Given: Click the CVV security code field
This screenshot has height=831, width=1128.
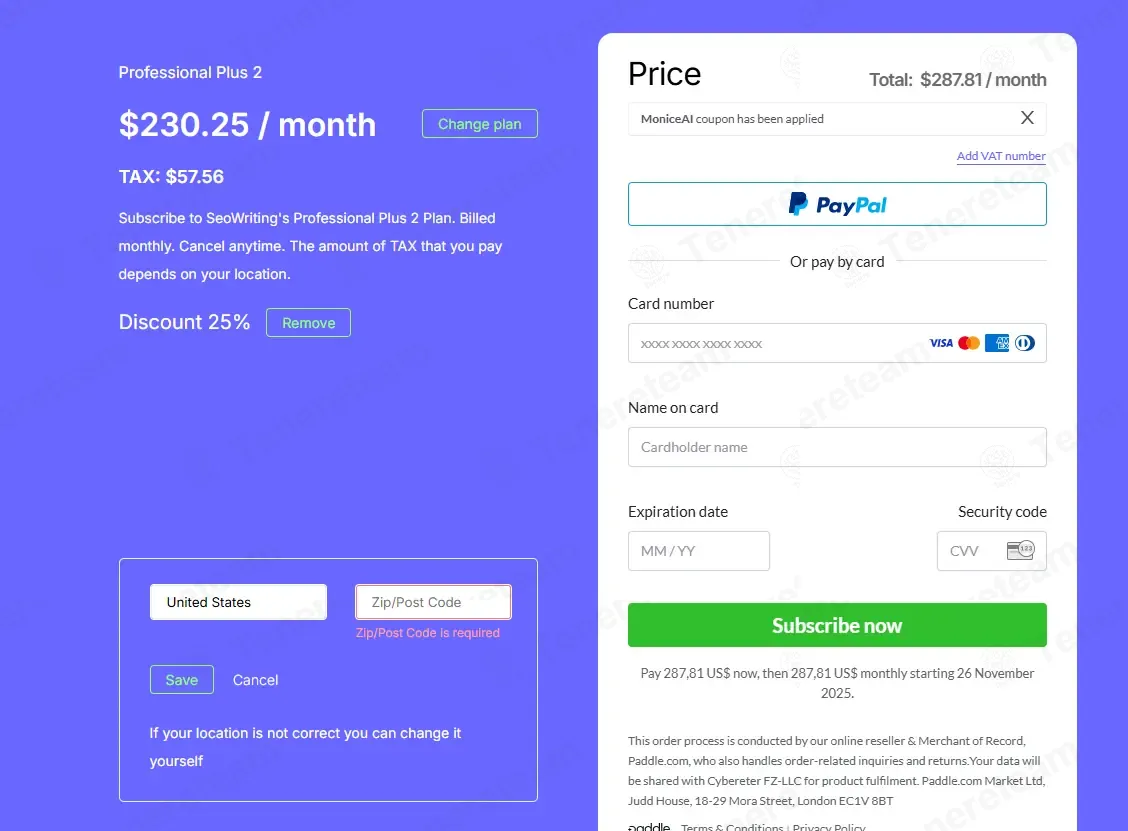Looking at the screenshot, I should point(968,551).
